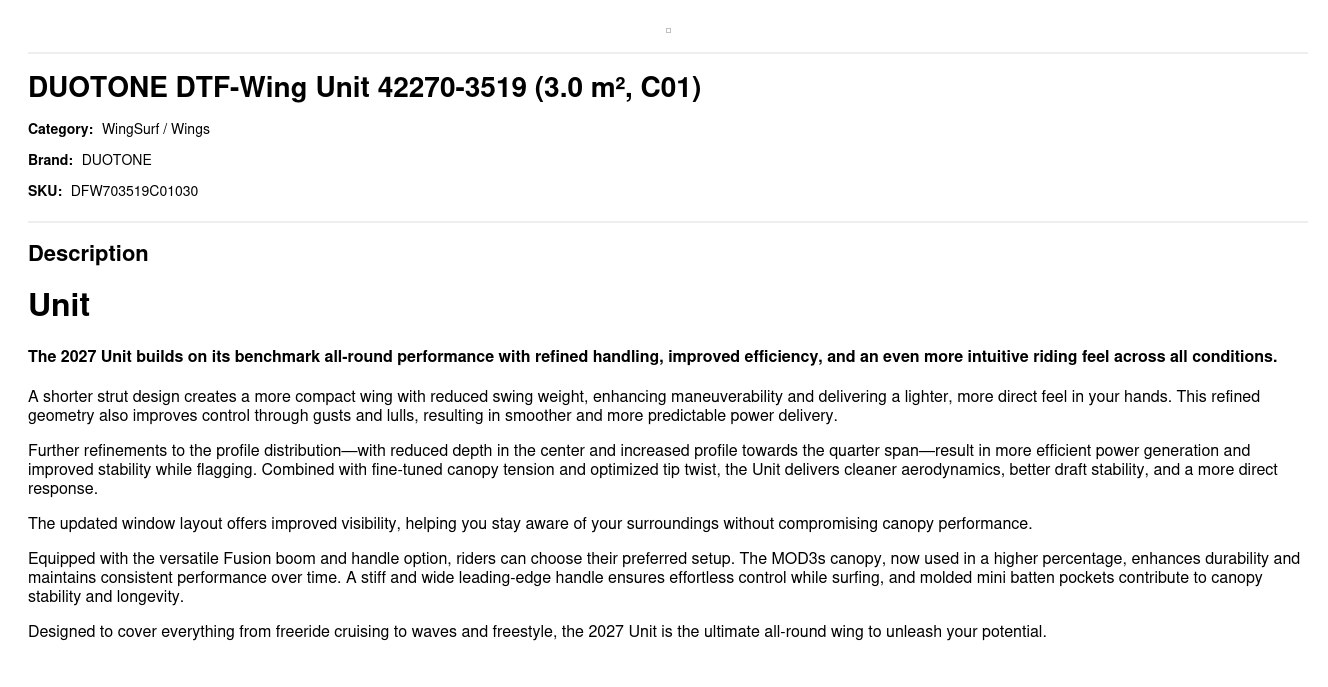Select the WingSurf / Wings category value
Image resolution: width=1328 pixels, height=687 pixels.
coord(156,129)
